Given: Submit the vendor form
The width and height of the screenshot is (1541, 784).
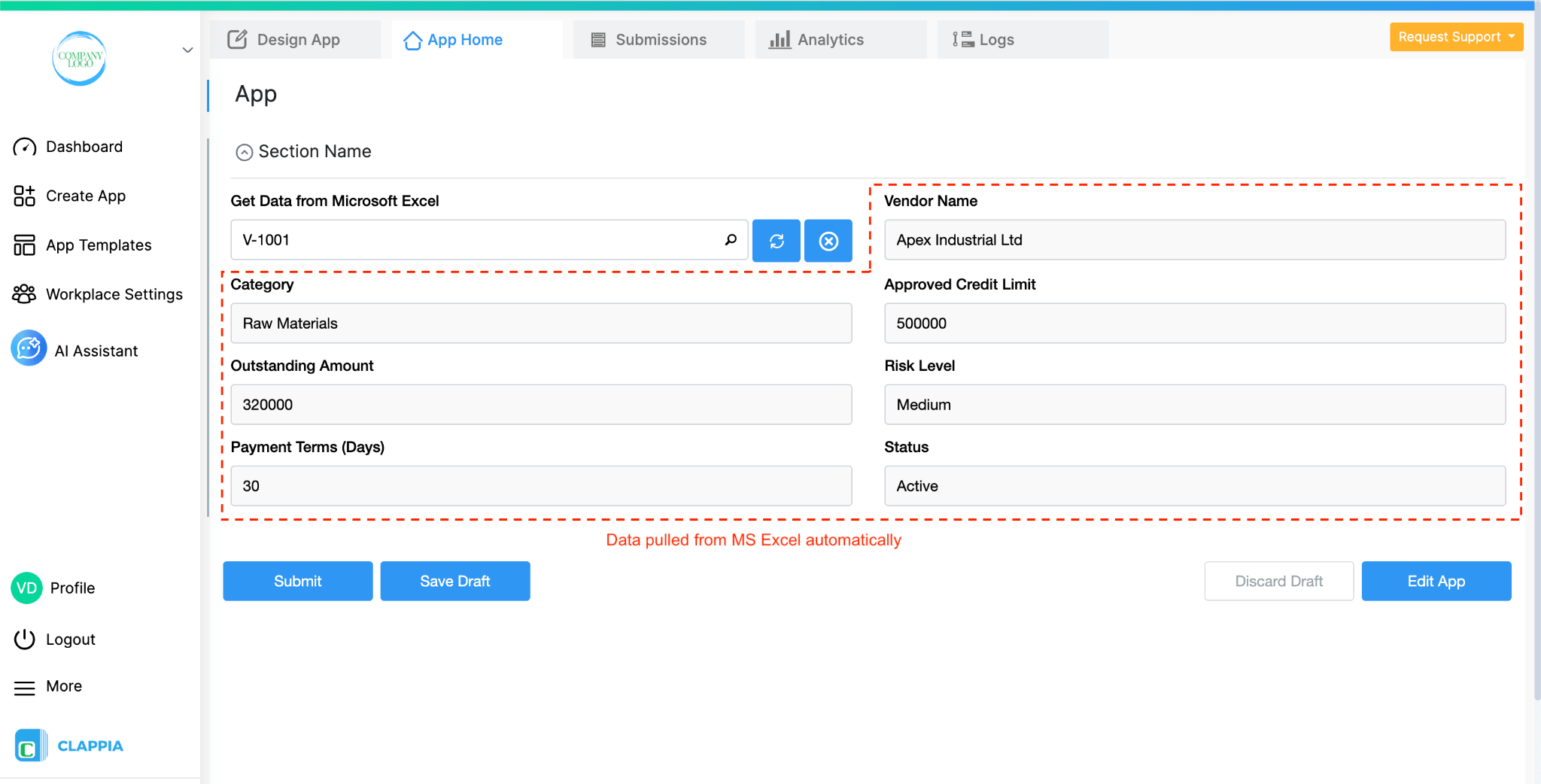Looking at the screenshot, I should (x=297, y=581).
